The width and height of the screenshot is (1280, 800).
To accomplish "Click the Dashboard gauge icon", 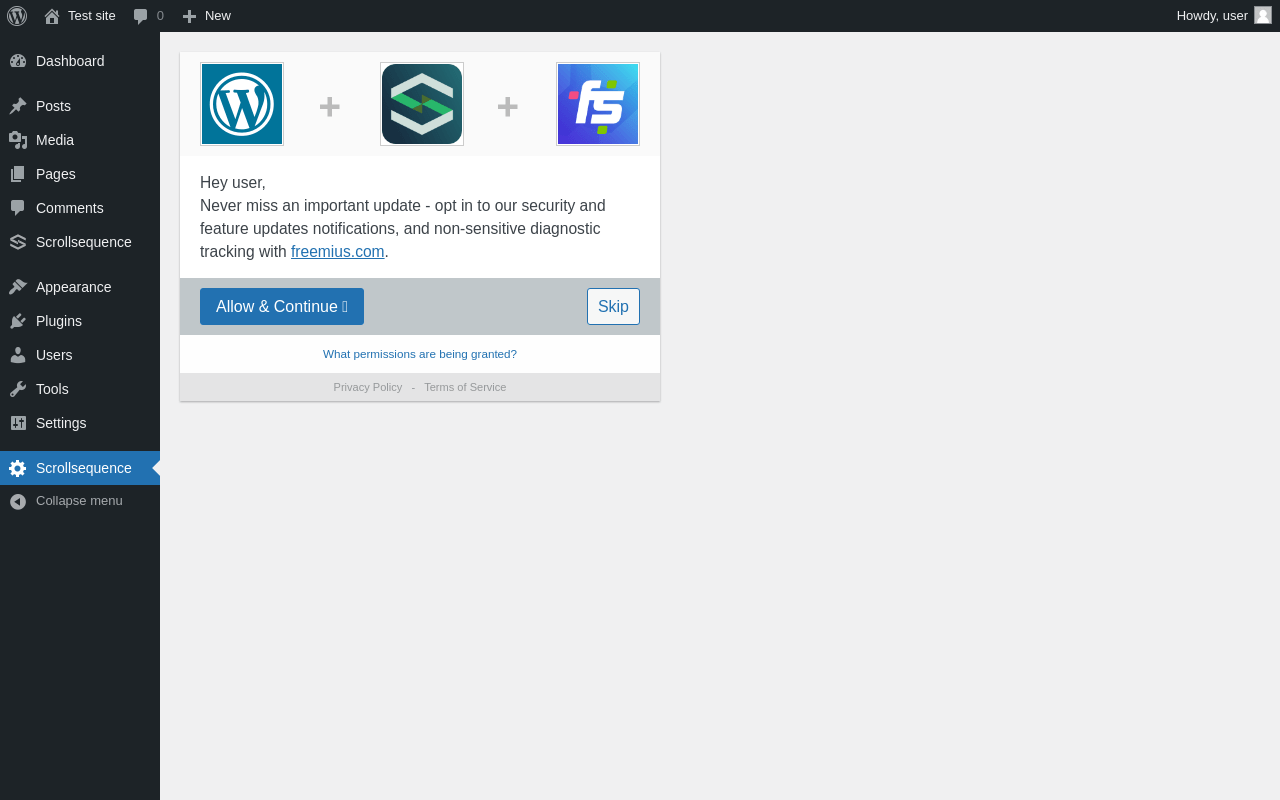I will tap(18, 61).
